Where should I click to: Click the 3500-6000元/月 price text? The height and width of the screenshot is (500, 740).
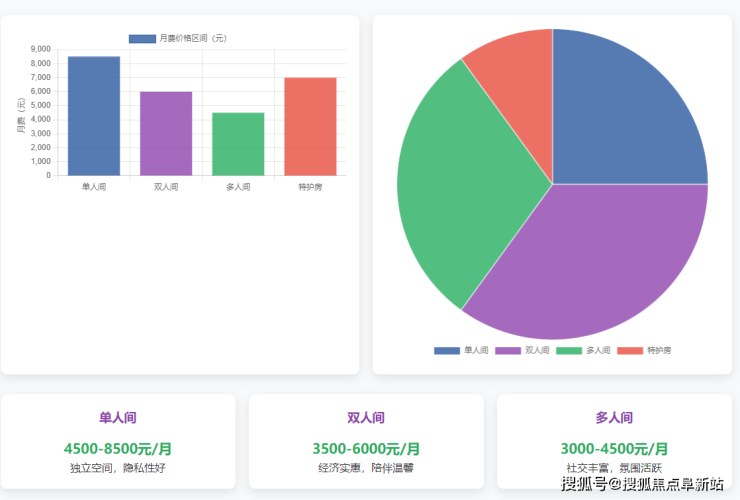click(366, 449)
